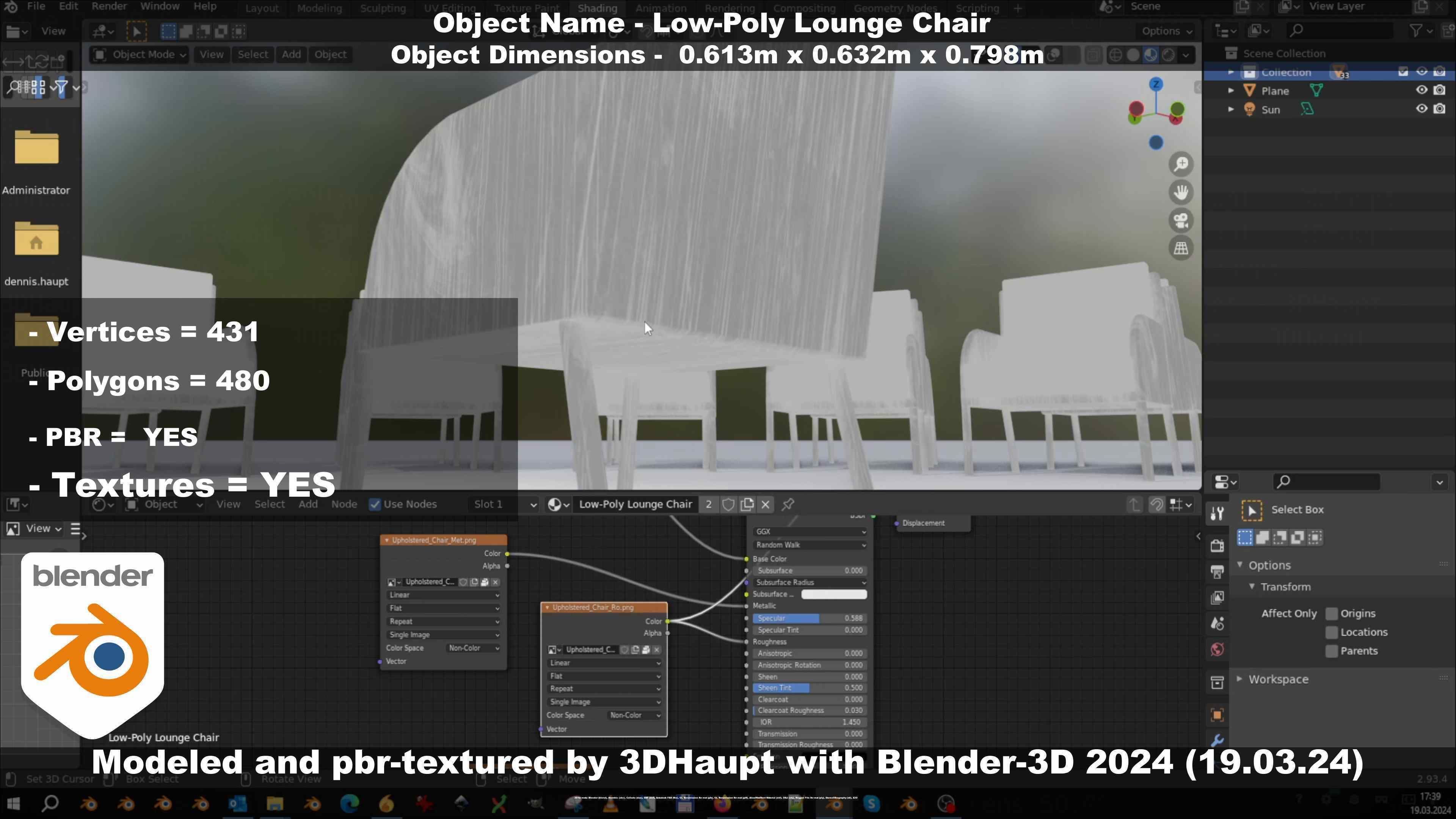The width and height of the screenshot is (1456, 819).
Task: Open the Help menu
Action: (205, 6)
